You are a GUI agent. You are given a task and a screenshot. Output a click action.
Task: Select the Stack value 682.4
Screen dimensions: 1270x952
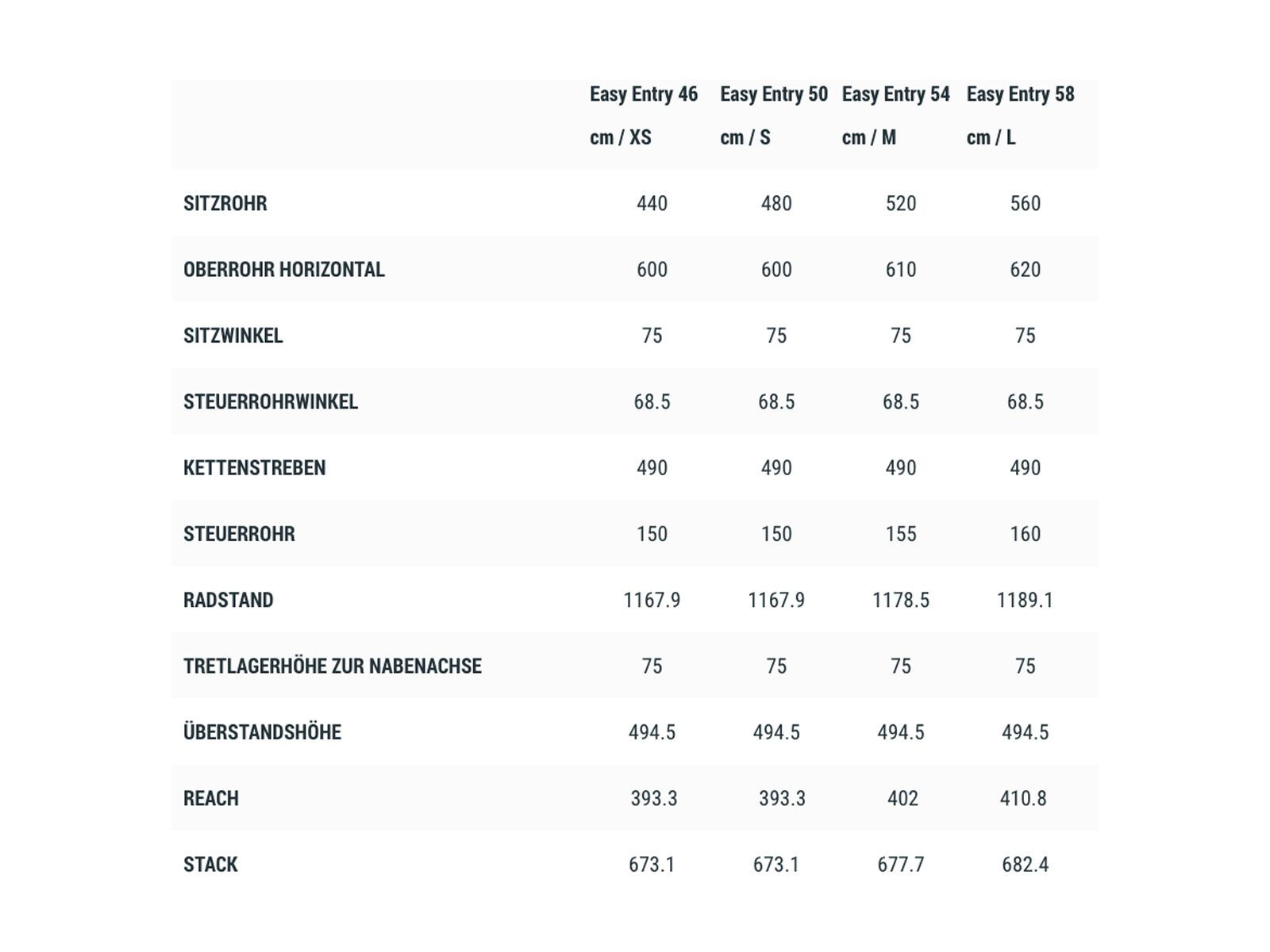point(1025,865)
